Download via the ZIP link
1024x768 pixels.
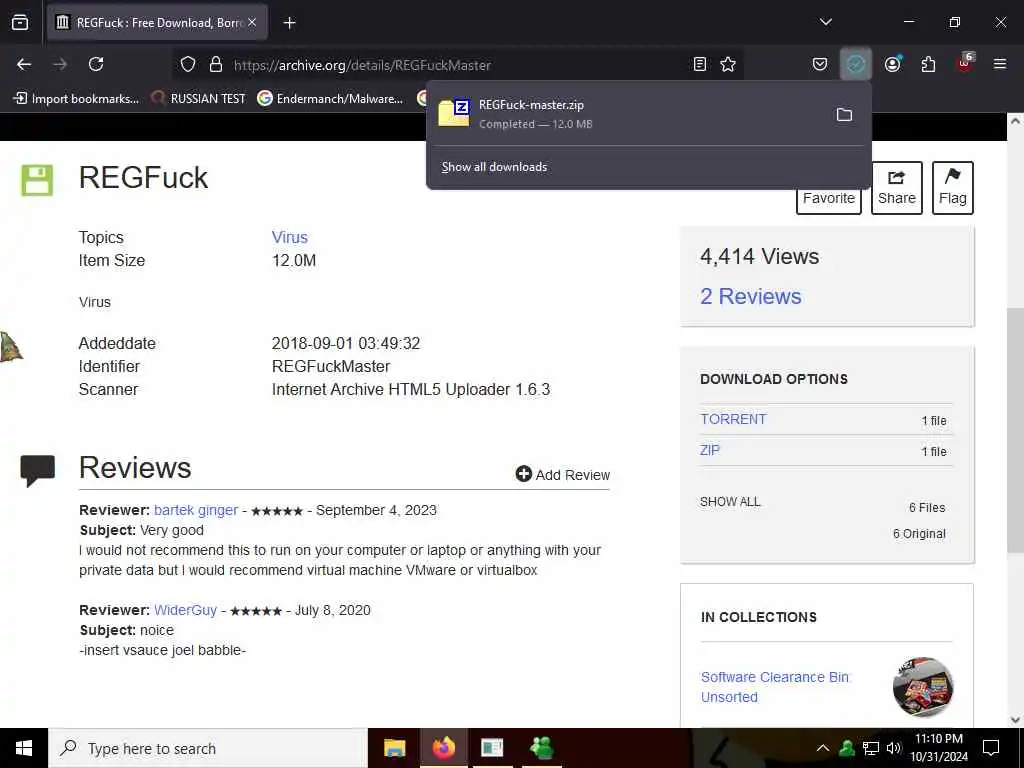point(710,450)
